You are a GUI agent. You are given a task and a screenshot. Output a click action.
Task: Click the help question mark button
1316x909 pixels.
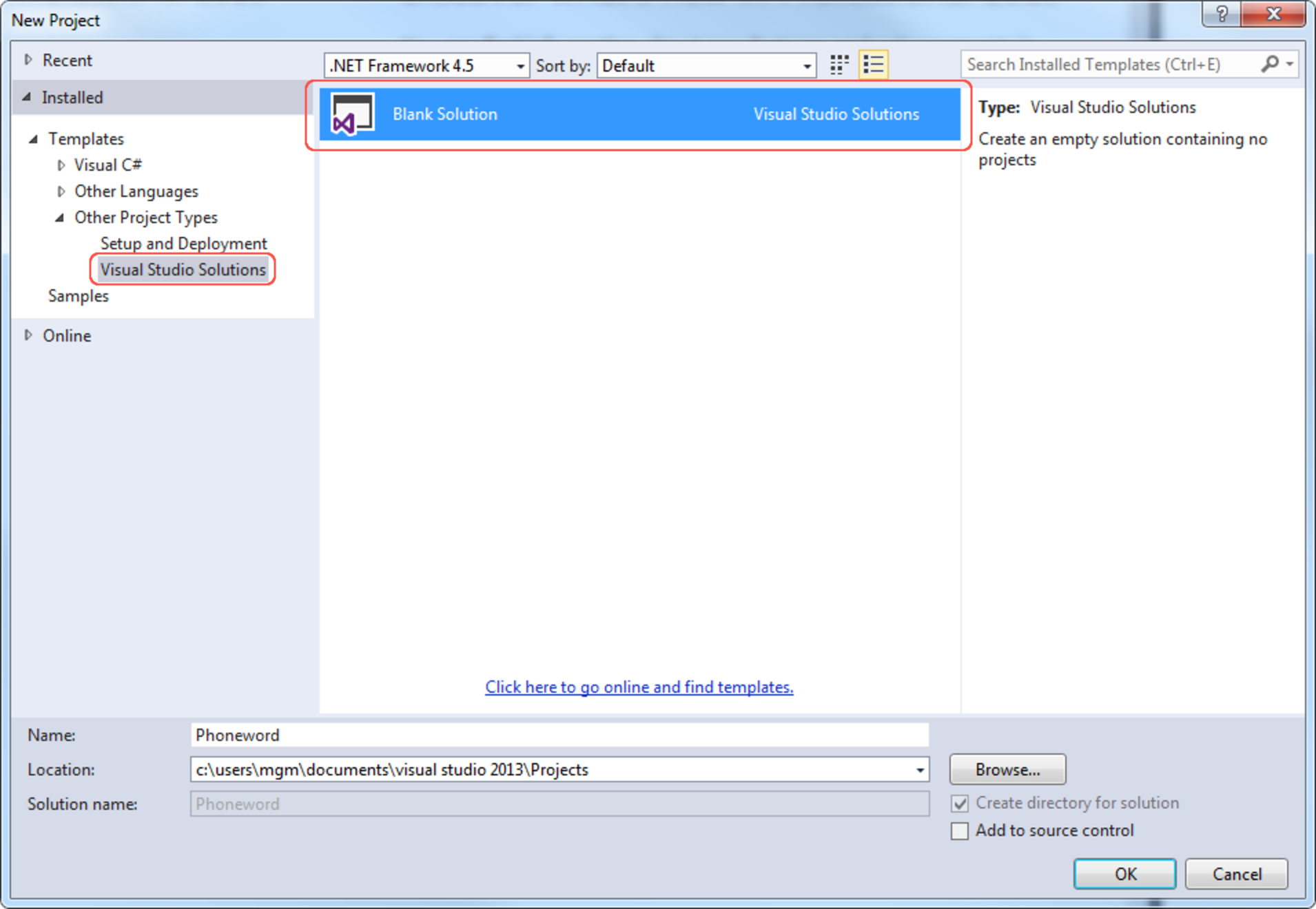[1221, 14]
